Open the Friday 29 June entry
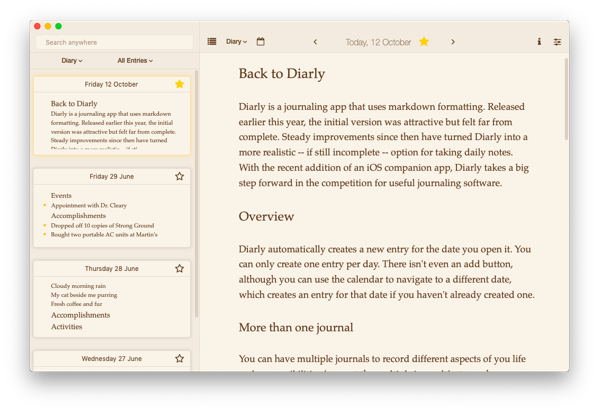Screen dimensions: 599x411 coord(112,208)
